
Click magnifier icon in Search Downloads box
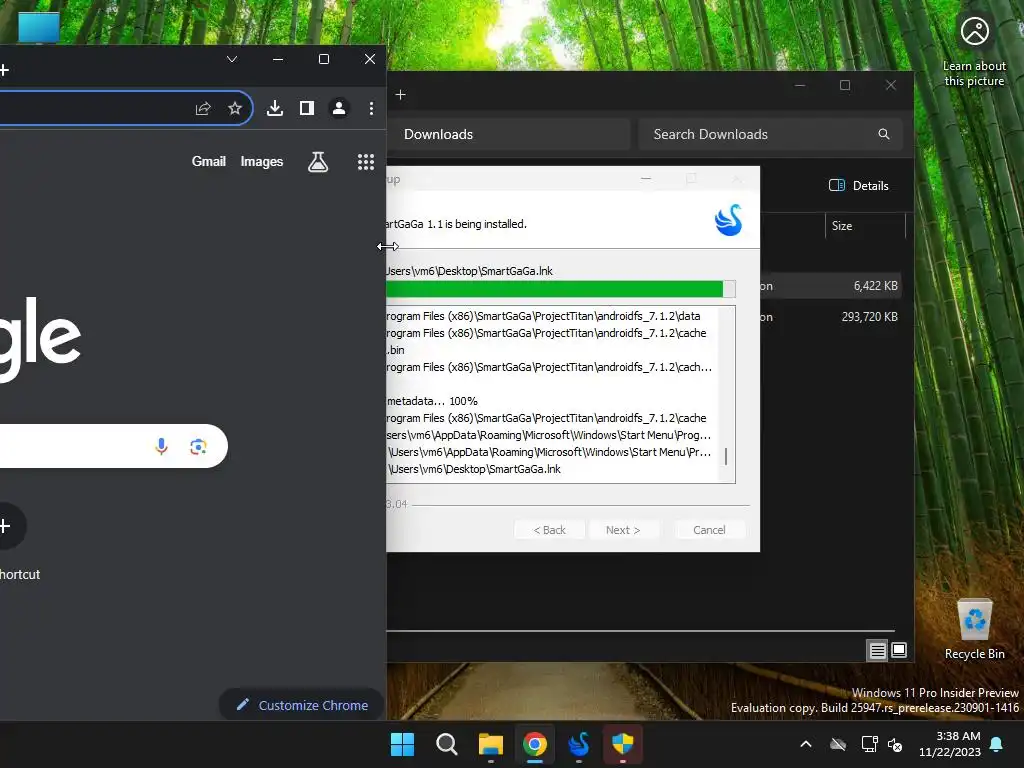point(884,134)
